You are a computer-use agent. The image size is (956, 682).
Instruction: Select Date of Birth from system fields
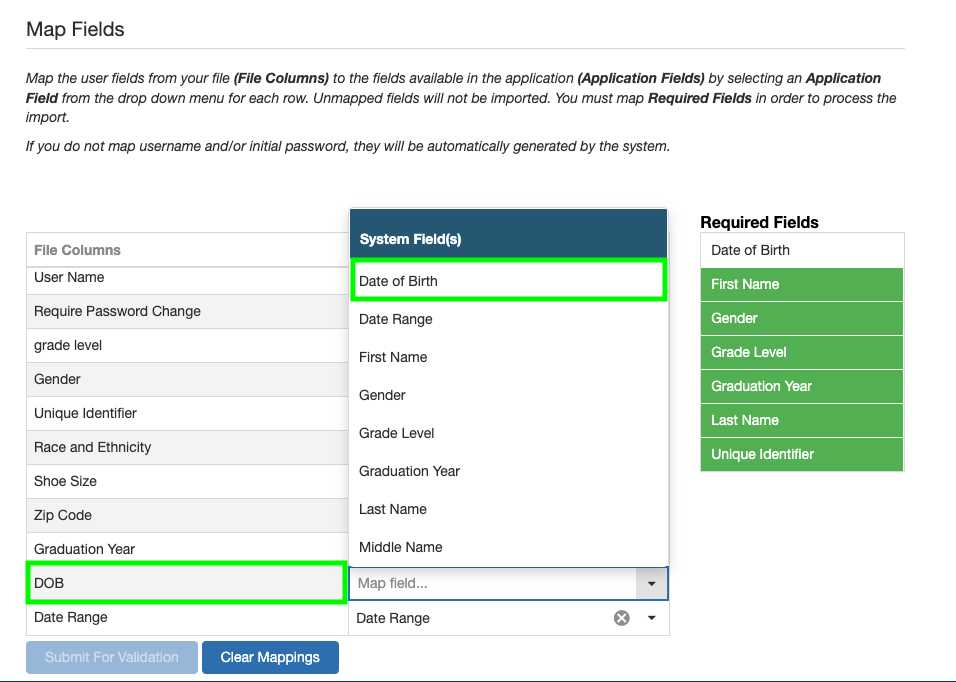point(508,281)
